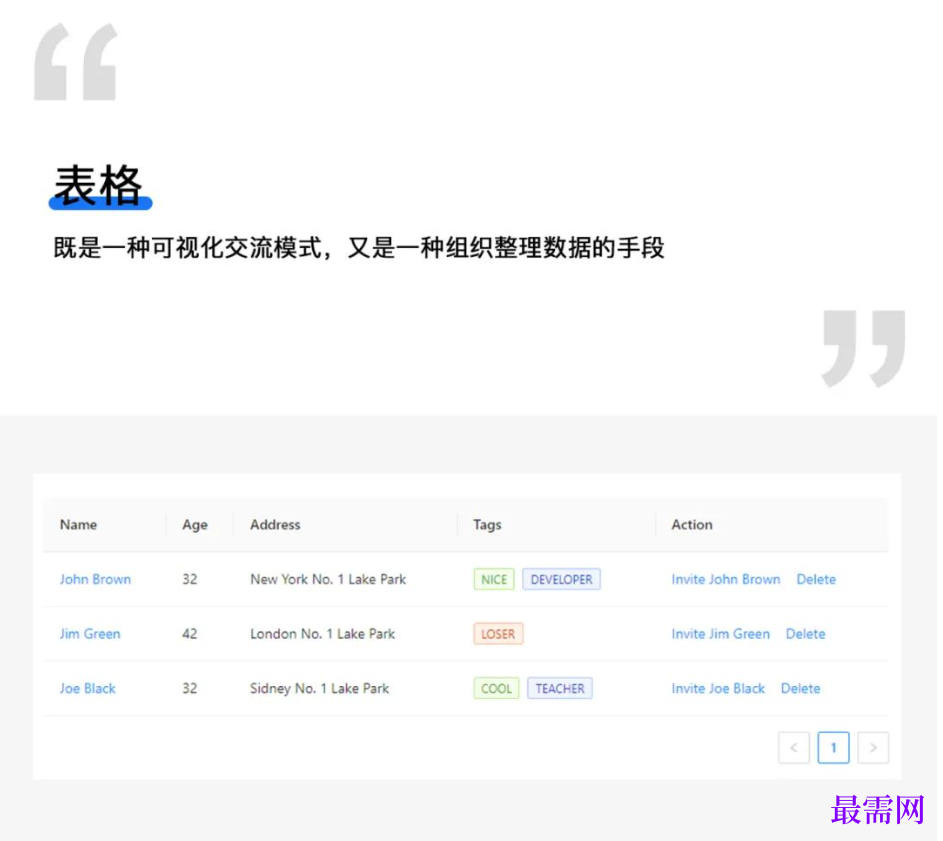The width and height of the screenshot is (943, 841).
Task: Open John Brown's name link
Action: pyautogui.click(x=95, y=579)
